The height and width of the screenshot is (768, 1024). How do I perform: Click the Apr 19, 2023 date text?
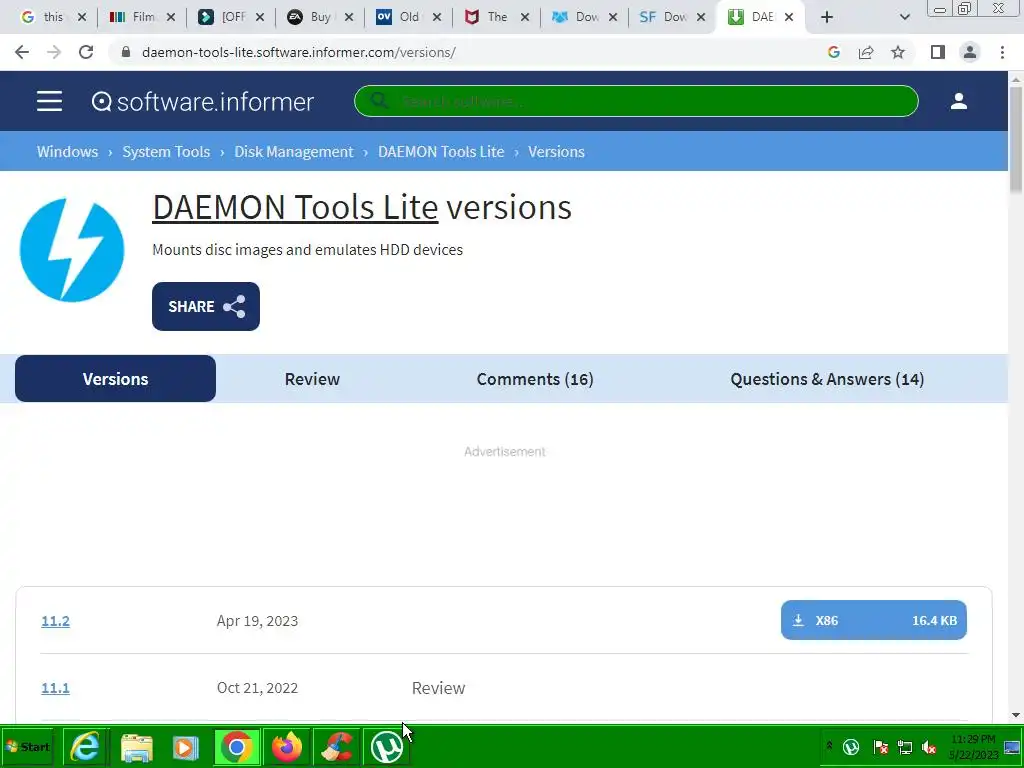coord(257,620)
